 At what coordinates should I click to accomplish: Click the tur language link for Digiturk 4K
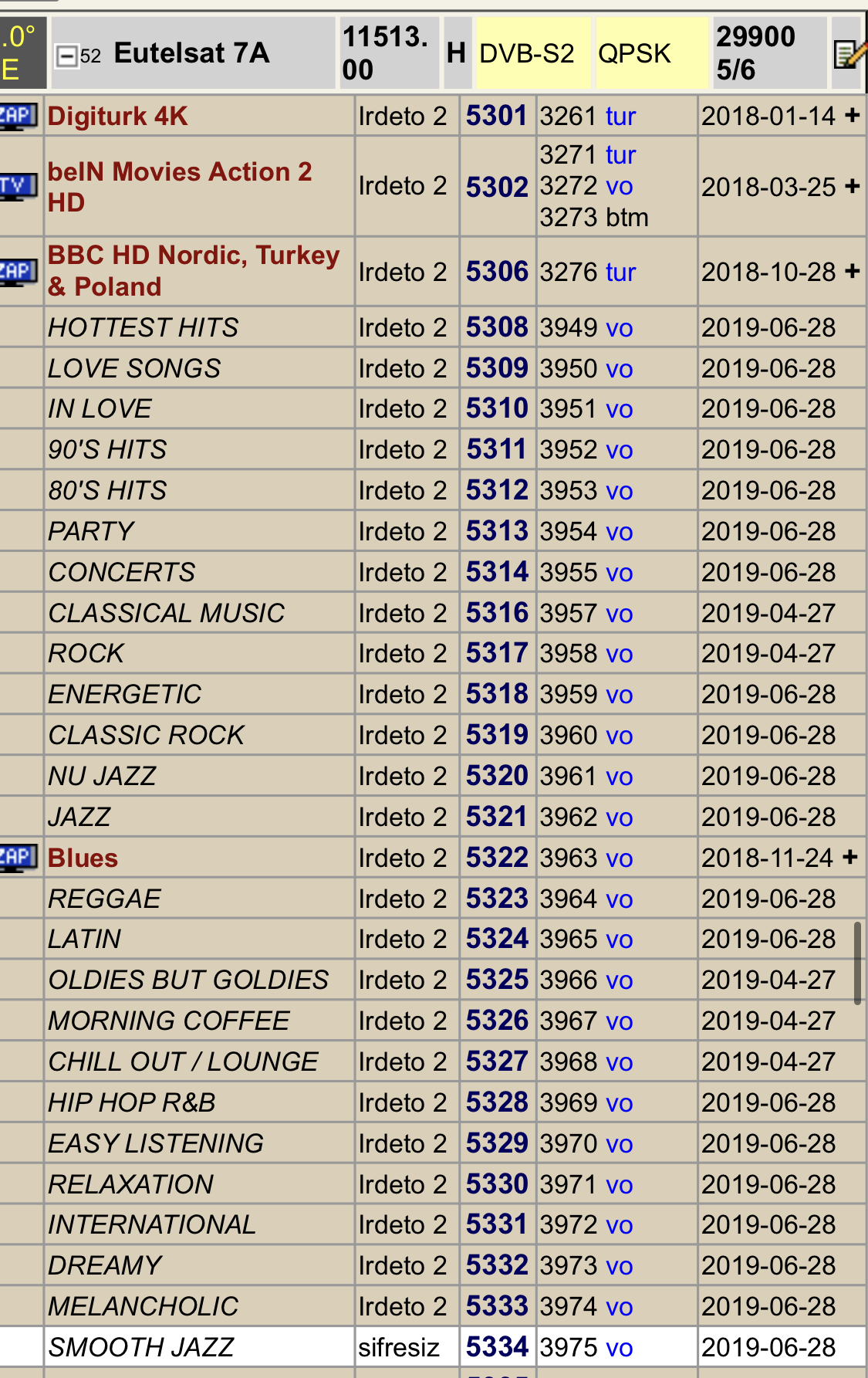620,117
